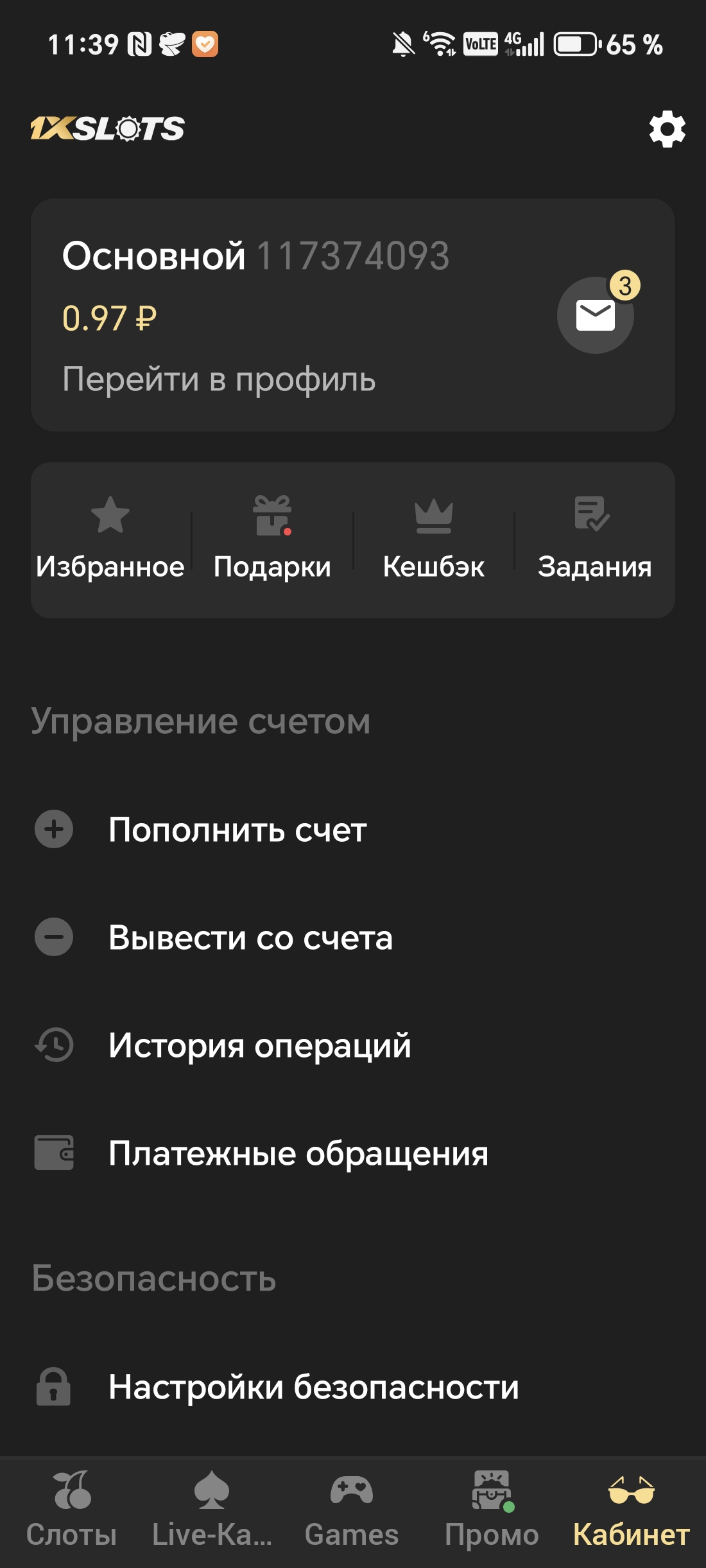
Task: Tap the Избранное star icon
Action: pos(110,515)
